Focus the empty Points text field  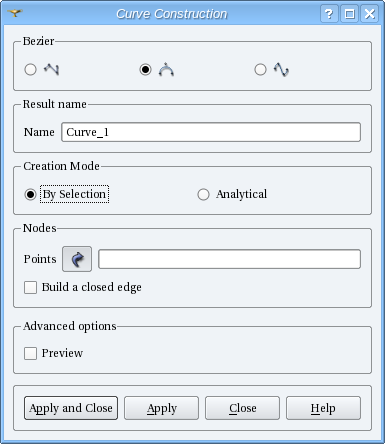pos(229,259)
